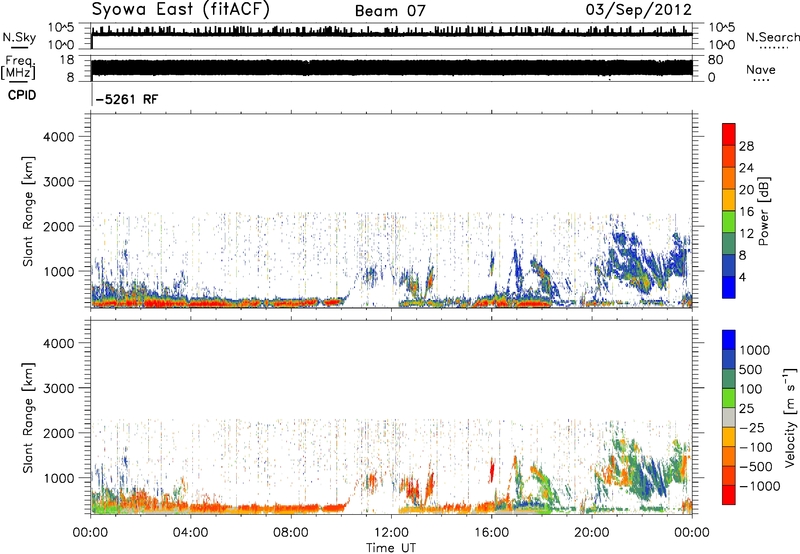800x554 pixels.
Task: Click the '16:00' time axis label
Action: pyautogui.click(x=491, y=533)
